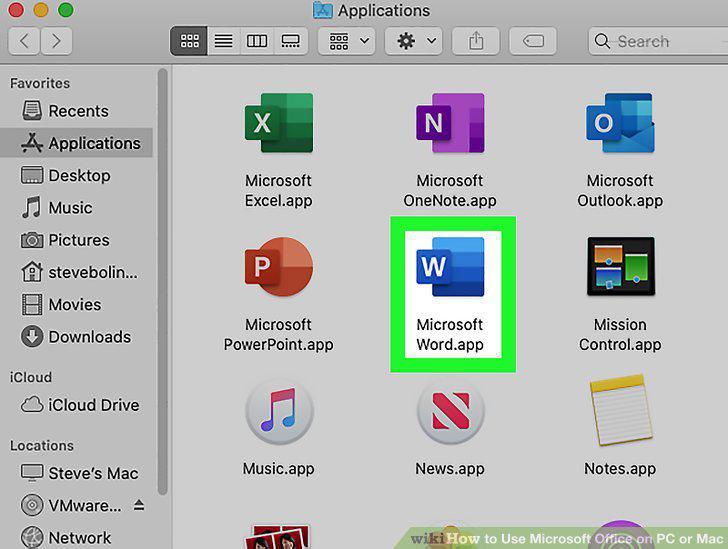Click the Search field

658,41
